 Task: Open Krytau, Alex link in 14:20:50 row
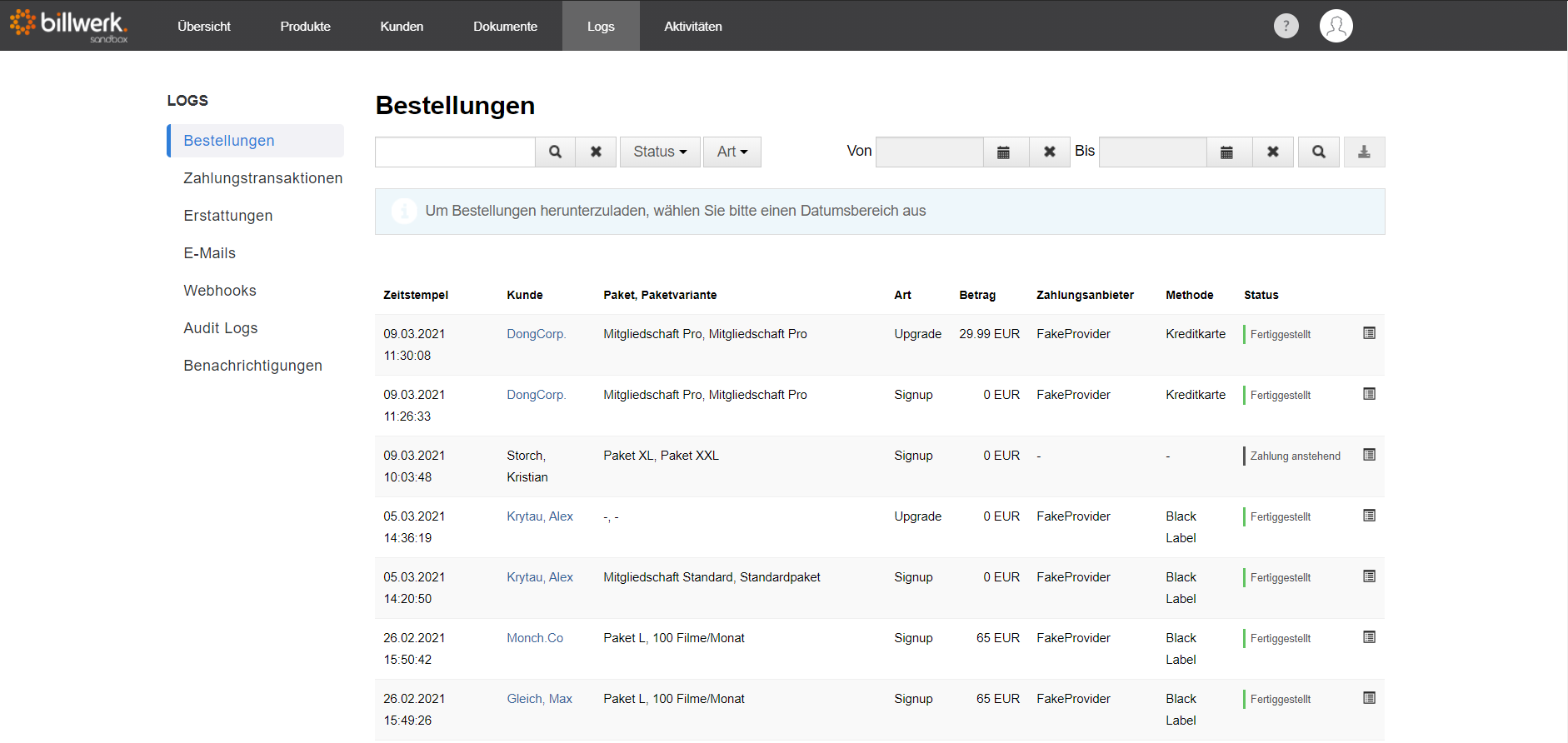(x=540, y=577)
